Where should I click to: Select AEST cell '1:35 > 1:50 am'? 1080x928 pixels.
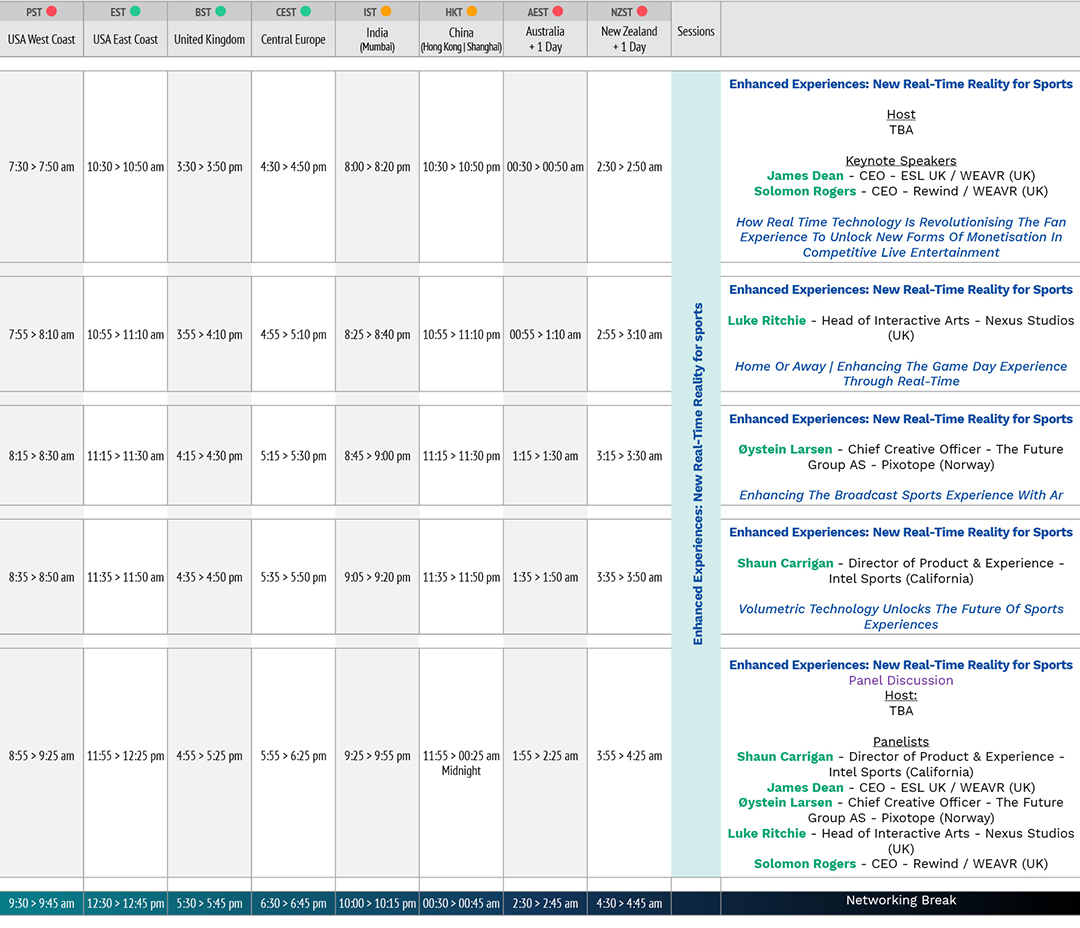(x=546, y=577)
